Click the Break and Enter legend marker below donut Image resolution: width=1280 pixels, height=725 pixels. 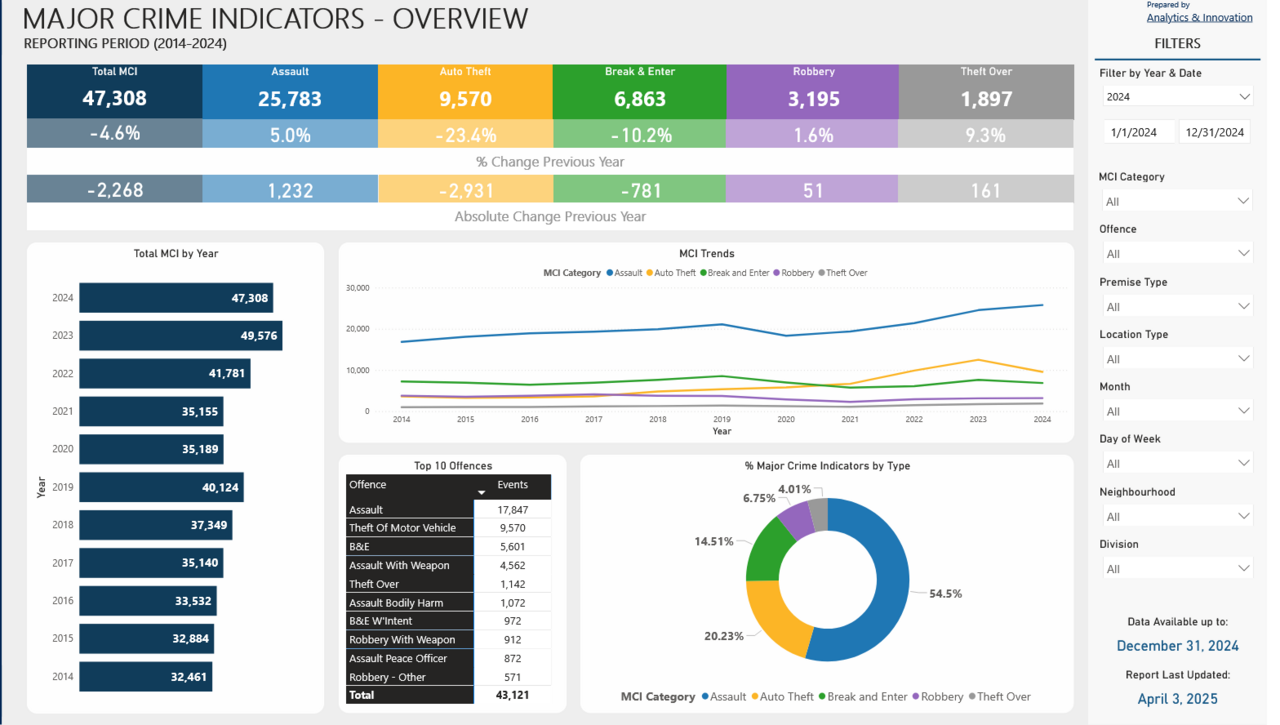click(823, 697)
